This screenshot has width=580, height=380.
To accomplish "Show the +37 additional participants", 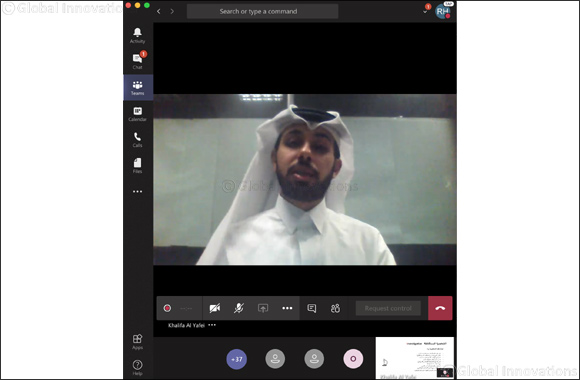I will 236,359.
